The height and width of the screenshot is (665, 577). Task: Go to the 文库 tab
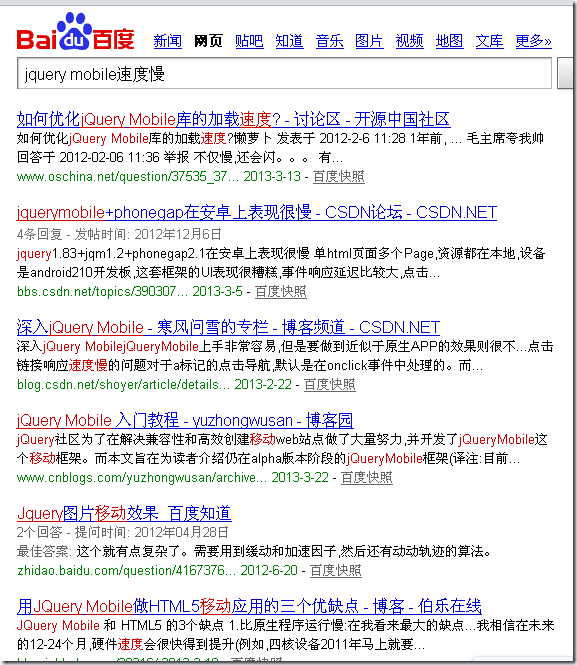click(x=489, y=41)
